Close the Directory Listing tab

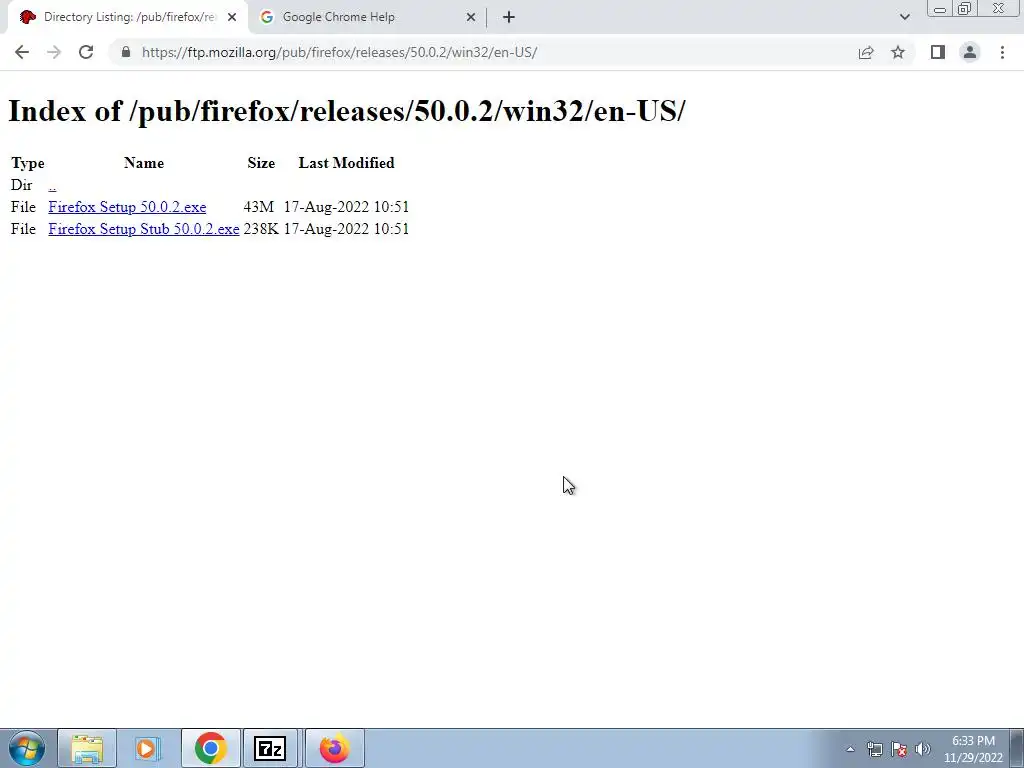[x=232, y=17]
